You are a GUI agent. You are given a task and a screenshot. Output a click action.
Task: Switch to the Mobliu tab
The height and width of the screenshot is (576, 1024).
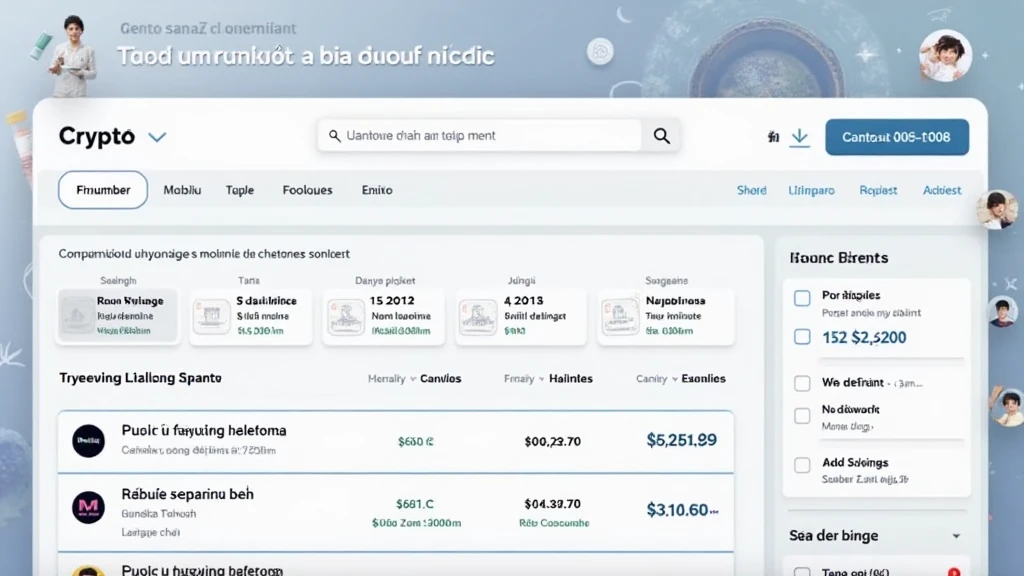pos(182,190)
